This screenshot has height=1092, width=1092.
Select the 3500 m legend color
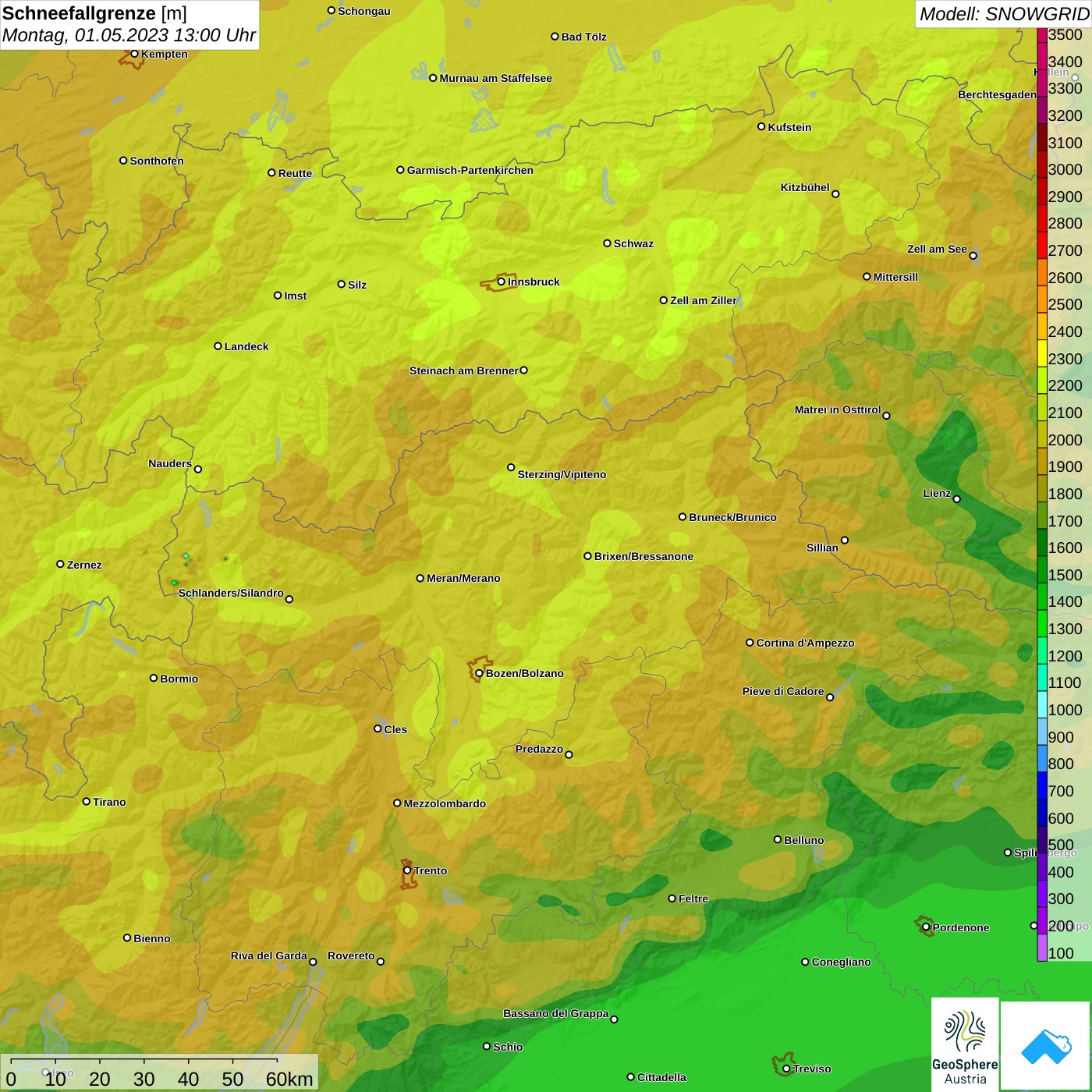pyautogui.click(x=1042, y=35)
